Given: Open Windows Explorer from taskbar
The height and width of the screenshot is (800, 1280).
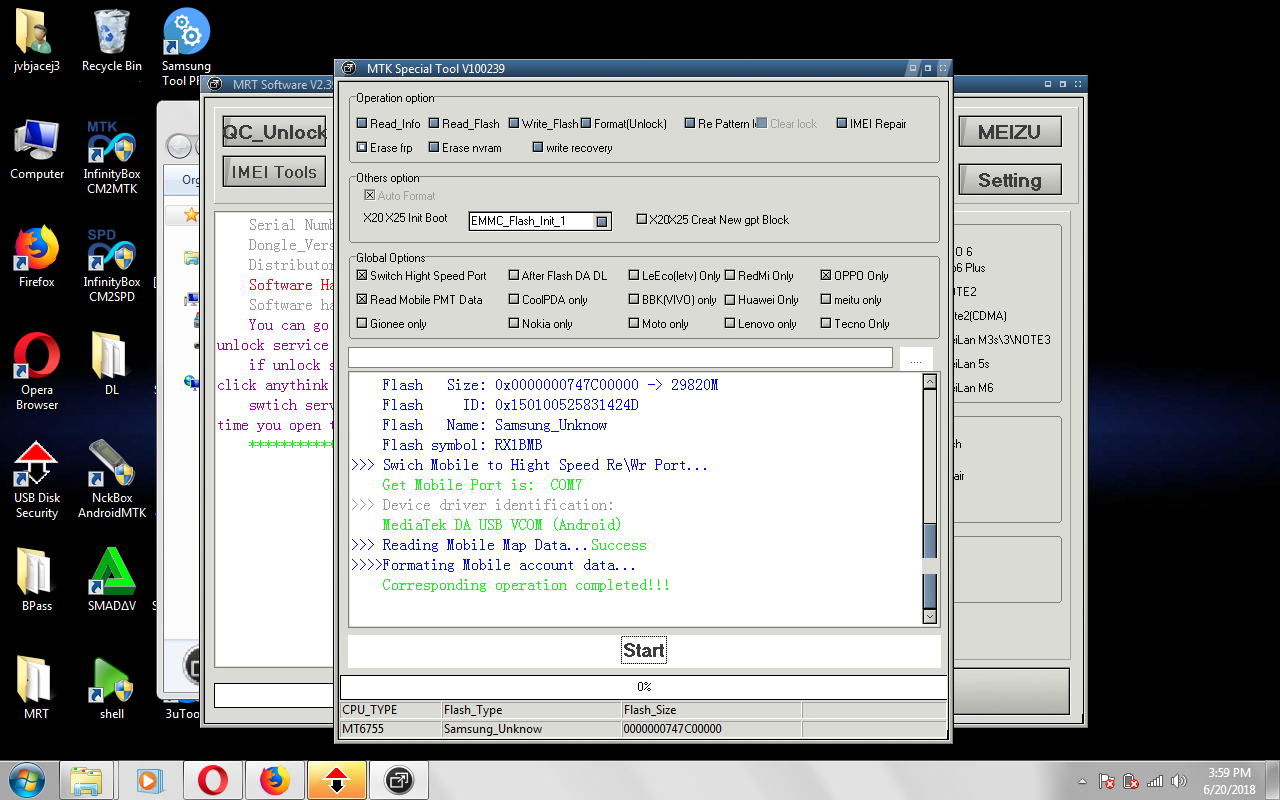Looking at the screenshot, I should tap(87, 780).
